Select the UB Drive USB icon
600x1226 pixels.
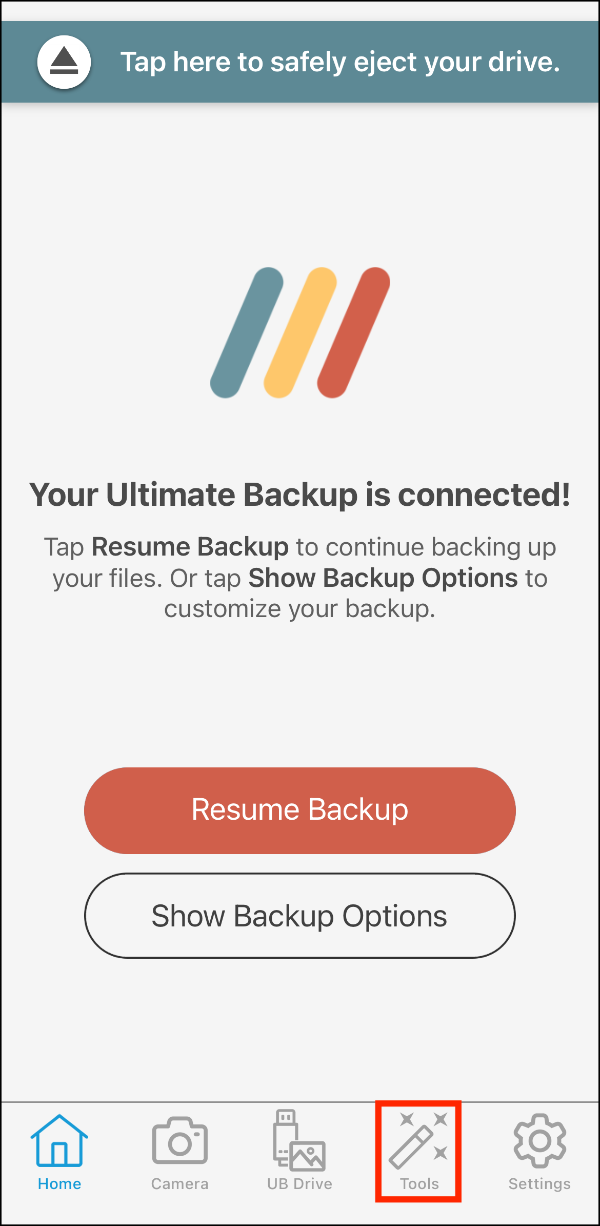tap(299, 1141)
